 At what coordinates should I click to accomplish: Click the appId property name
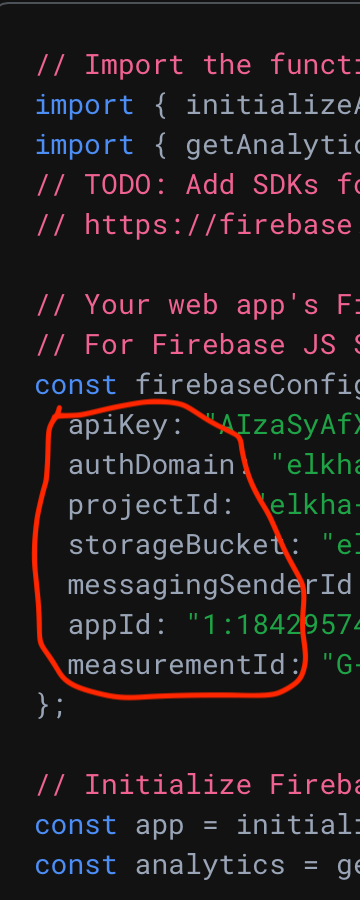pyautogui.click(x=110, y=626)
